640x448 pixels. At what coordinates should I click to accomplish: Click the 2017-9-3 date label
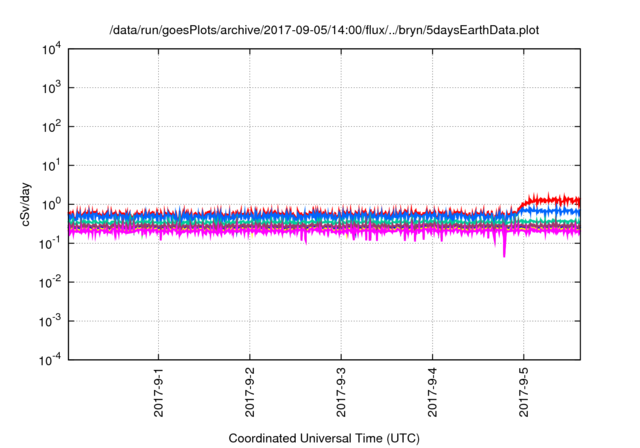[341, 392]
